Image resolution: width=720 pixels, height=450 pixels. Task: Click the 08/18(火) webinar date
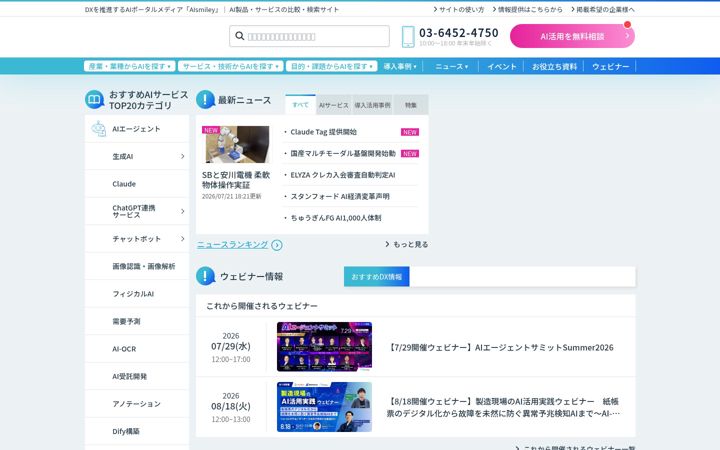click(x=231, y=406)
